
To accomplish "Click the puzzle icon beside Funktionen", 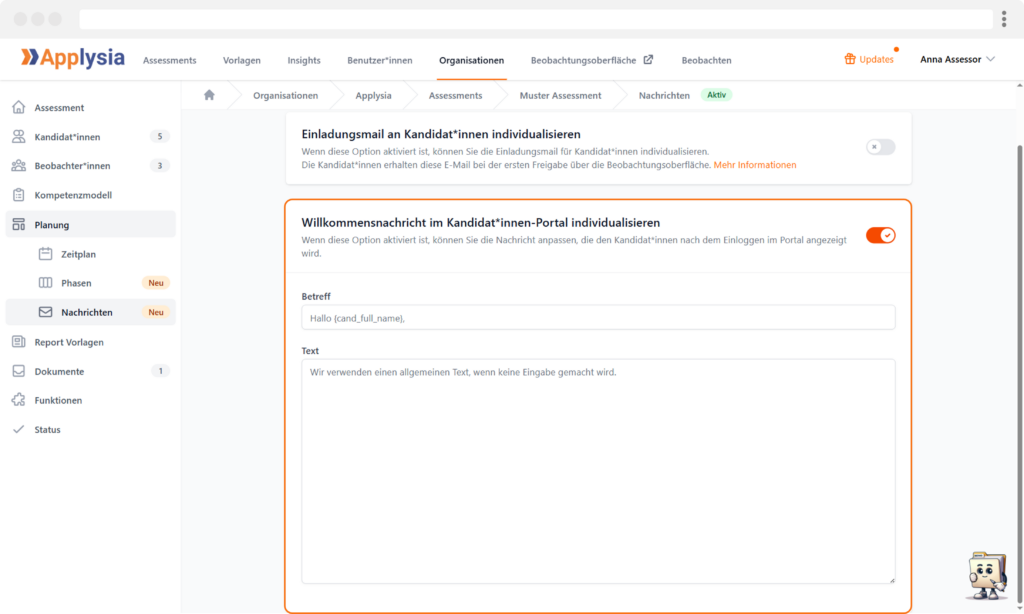I will (18, 400).
